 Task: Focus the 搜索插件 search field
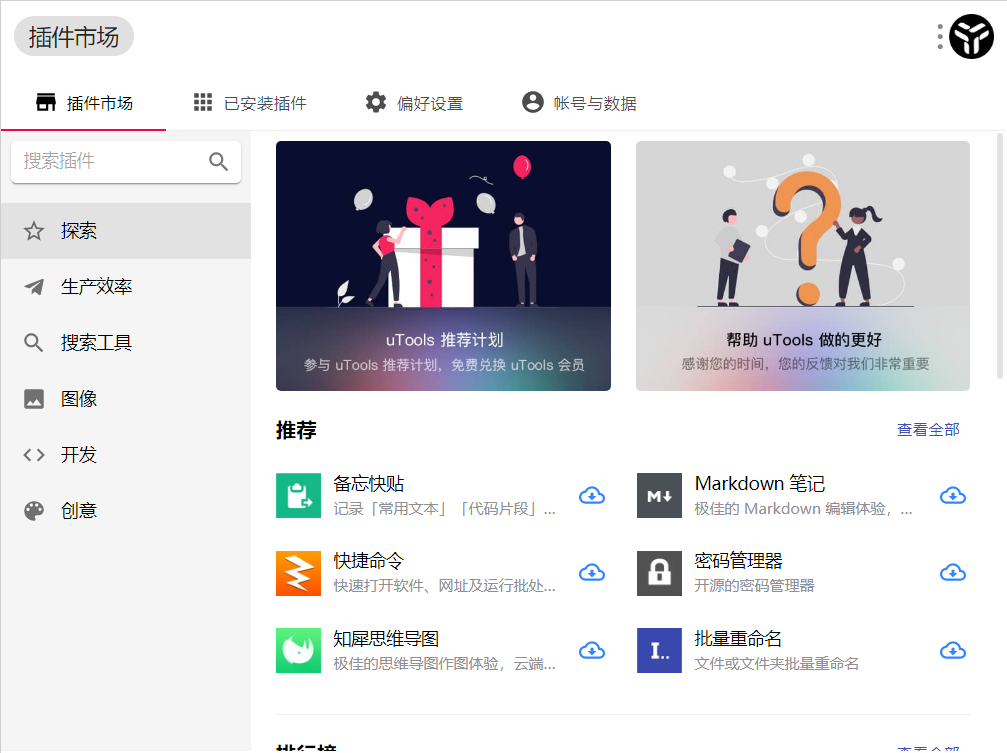[110, 162]
